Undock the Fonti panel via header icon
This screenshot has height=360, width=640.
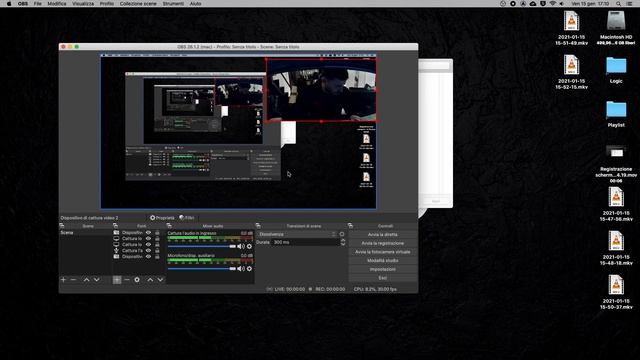[116, 226]
